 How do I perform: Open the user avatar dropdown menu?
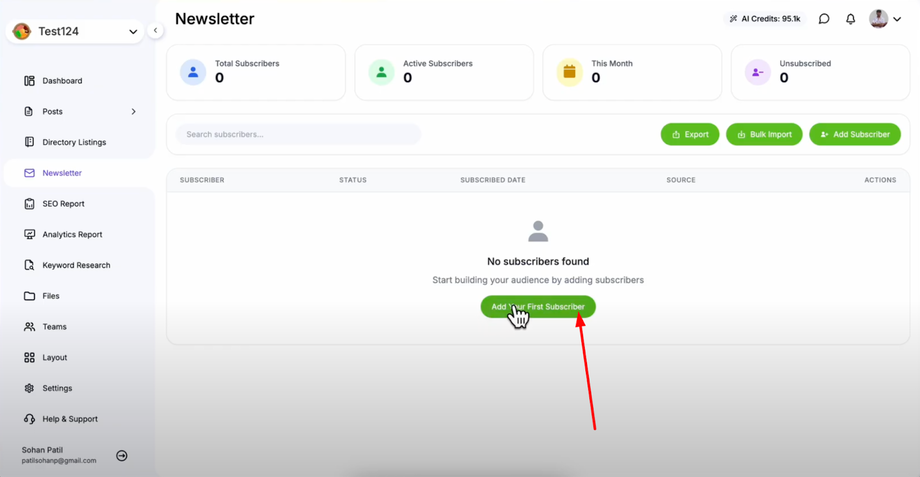pyautogui.click(x=885, y=19)
